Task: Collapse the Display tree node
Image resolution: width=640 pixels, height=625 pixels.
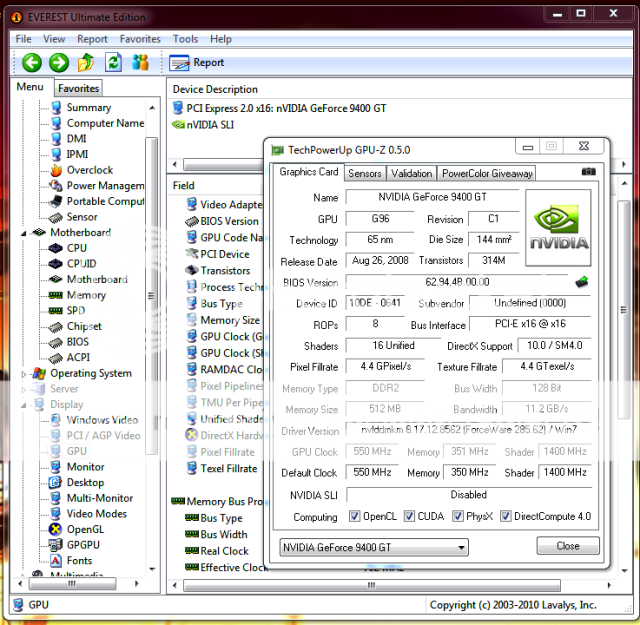Action: coord(24,405)
